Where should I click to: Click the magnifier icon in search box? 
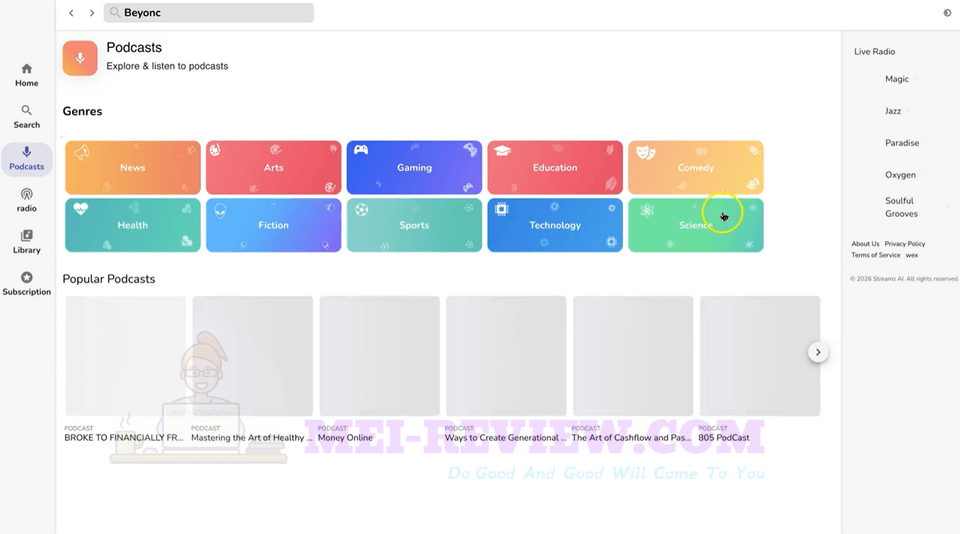(x=114, y=12)
